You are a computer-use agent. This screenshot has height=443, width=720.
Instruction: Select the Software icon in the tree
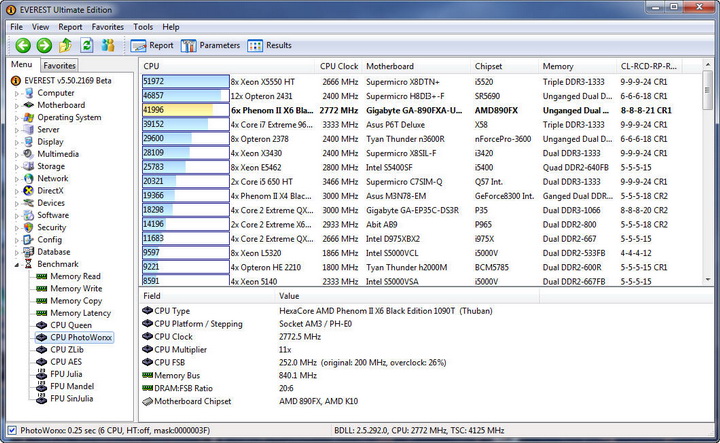[29, 215]
